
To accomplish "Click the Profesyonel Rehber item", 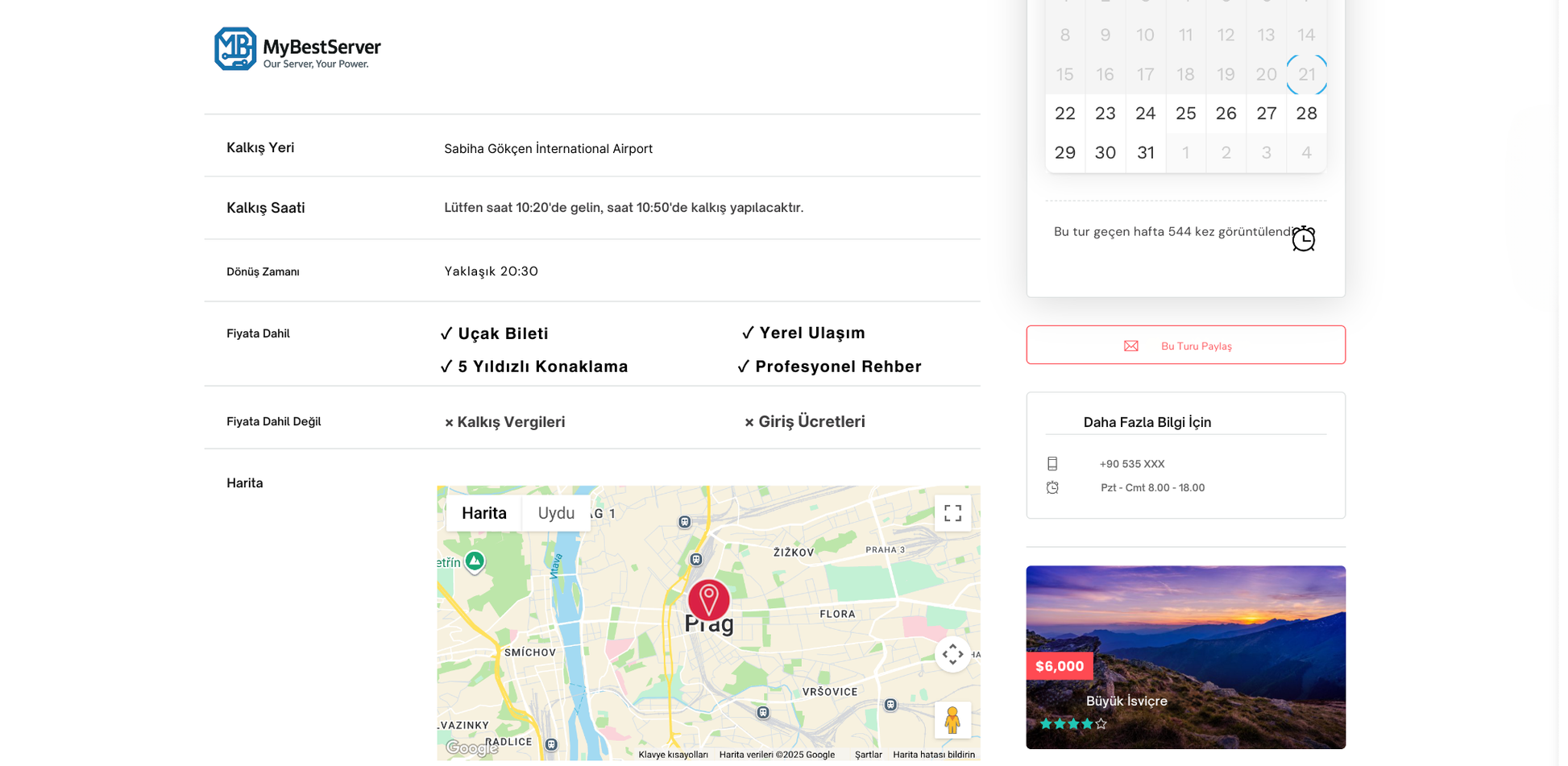I will pos(830,366).
